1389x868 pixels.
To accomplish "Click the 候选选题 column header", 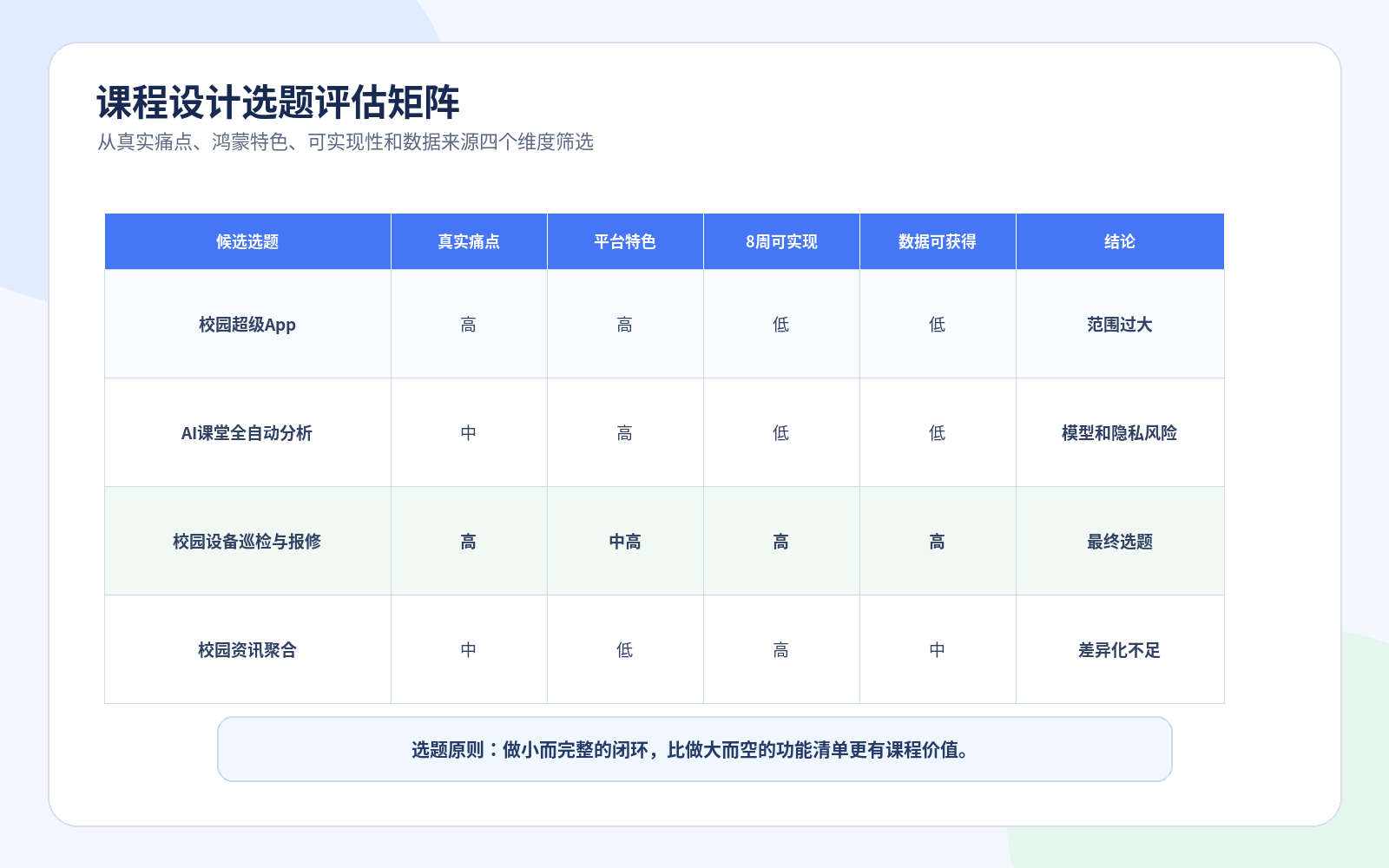I will 247,241.
